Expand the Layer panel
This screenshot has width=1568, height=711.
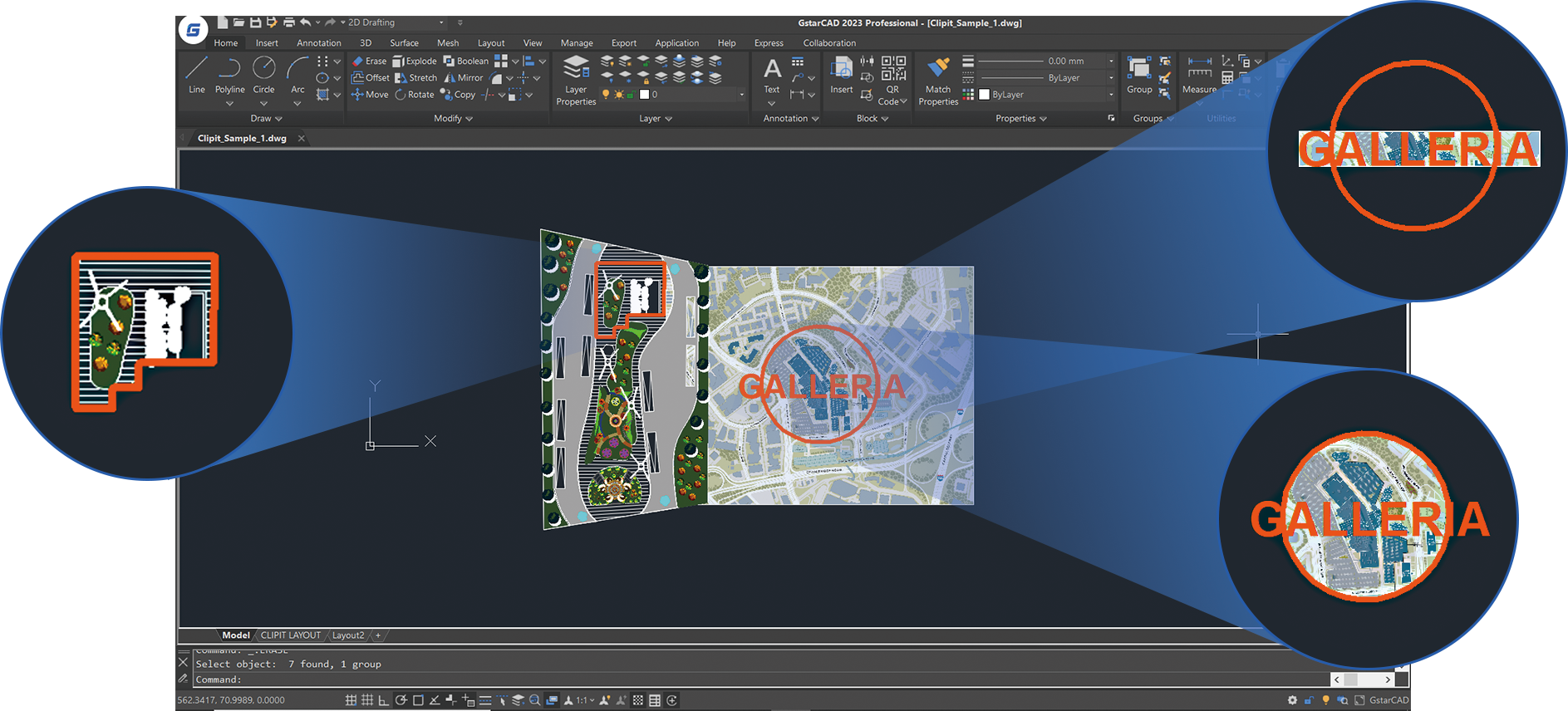pyautogui.click(x=656, y=119)
